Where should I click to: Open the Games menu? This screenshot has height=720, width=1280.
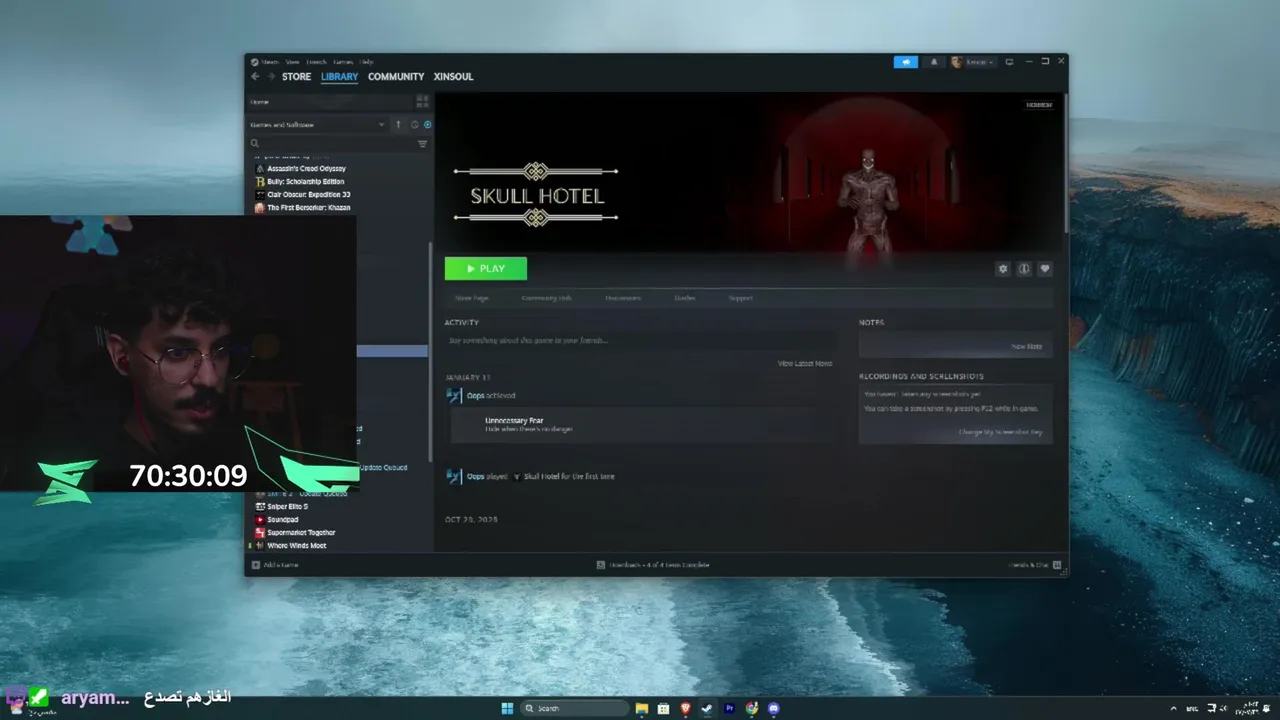pos(344,62)
